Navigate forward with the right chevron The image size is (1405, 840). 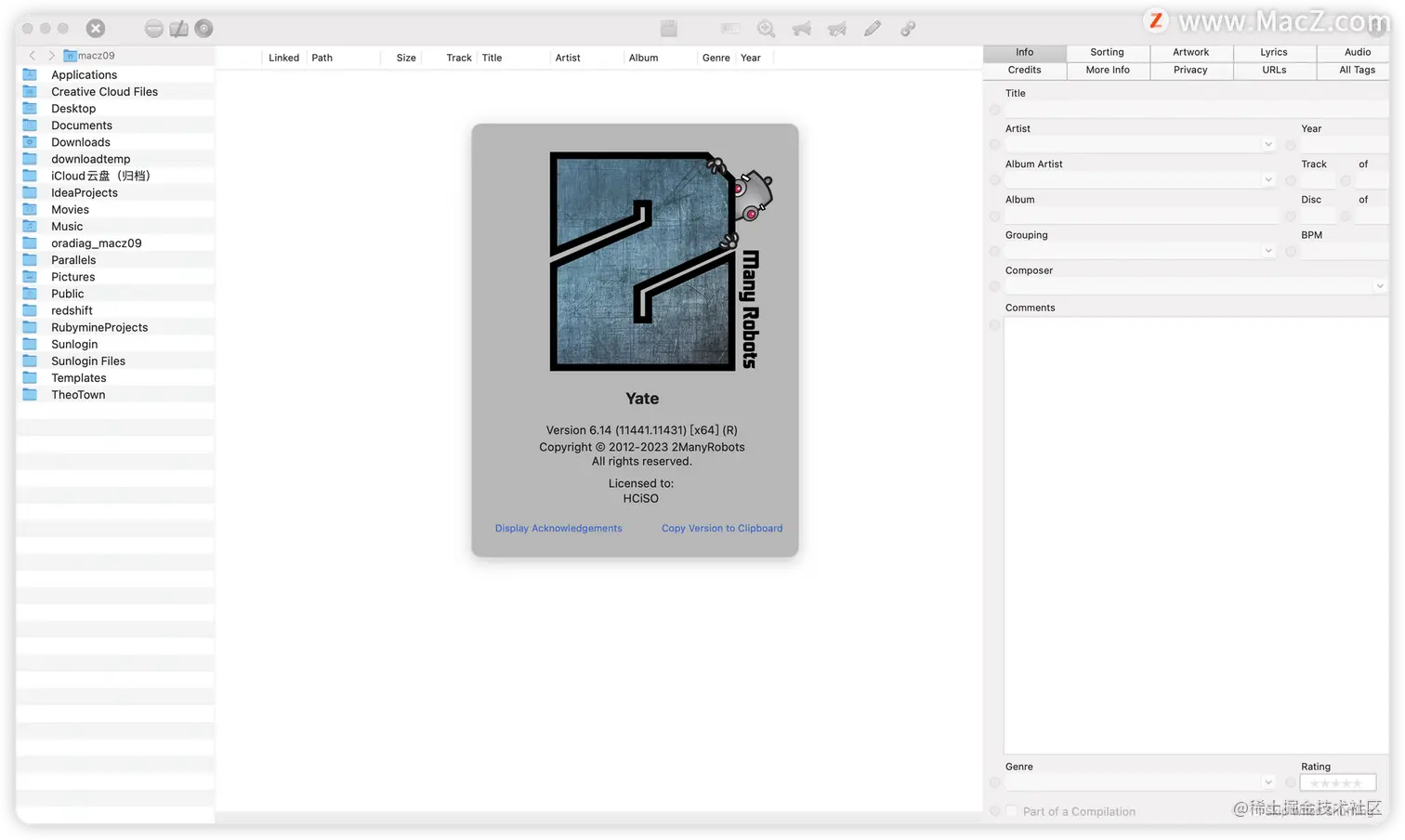[x=51, y=56]
